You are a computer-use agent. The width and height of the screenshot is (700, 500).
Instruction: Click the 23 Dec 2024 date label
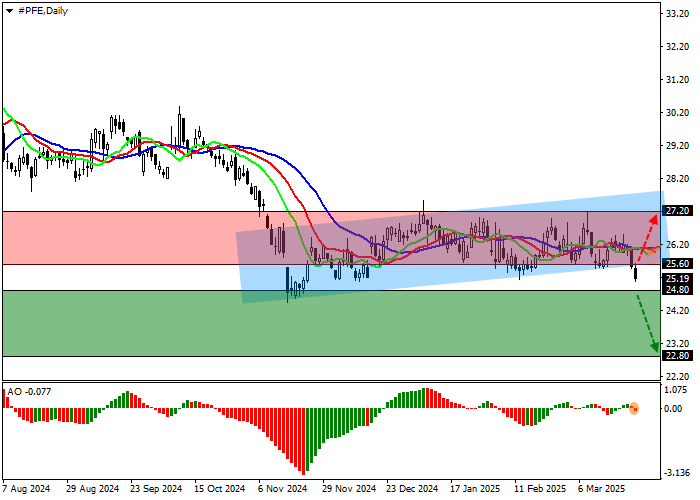[412, 490]
